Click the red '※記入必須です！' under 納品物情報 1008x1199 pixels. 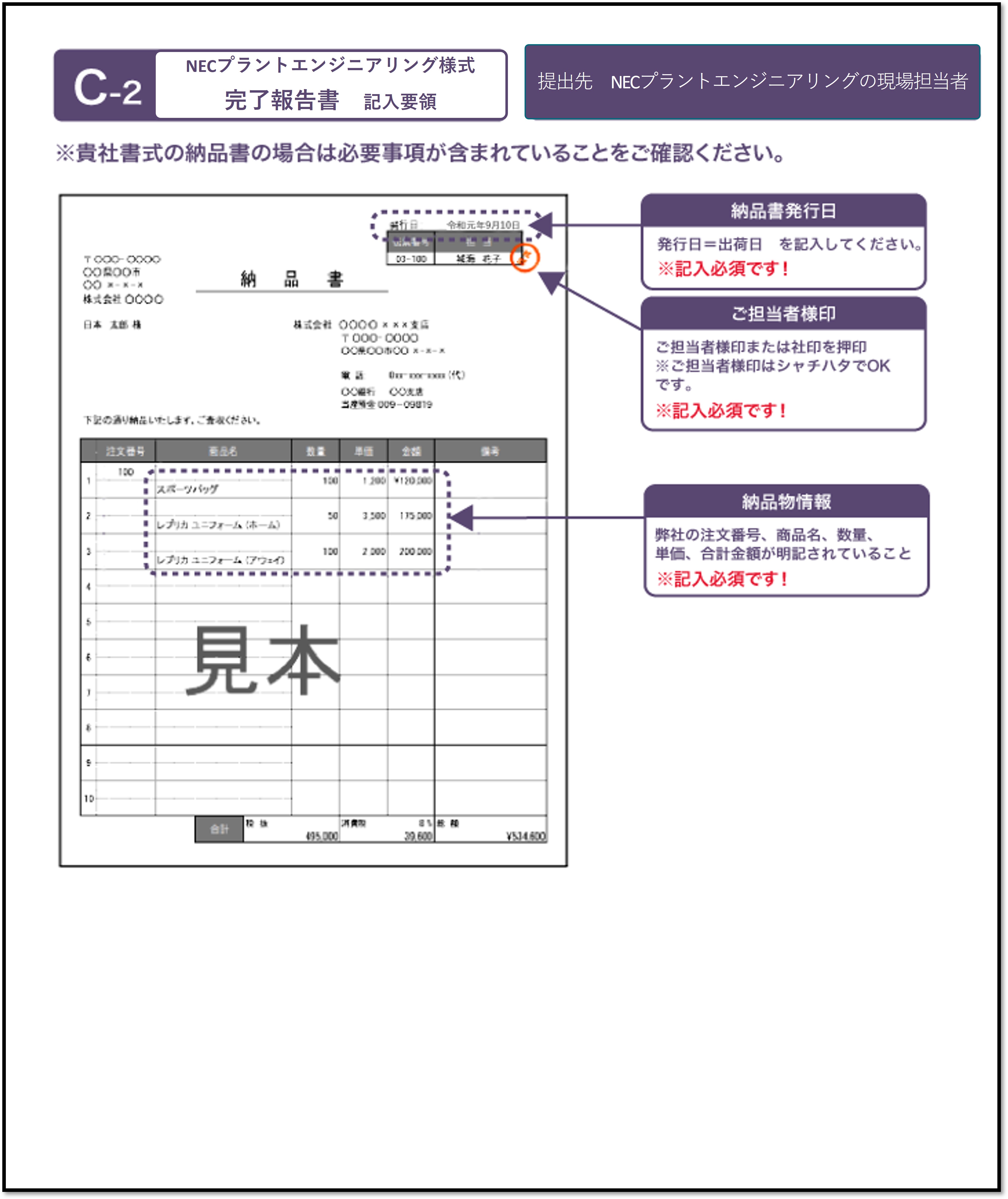[722, 579]
